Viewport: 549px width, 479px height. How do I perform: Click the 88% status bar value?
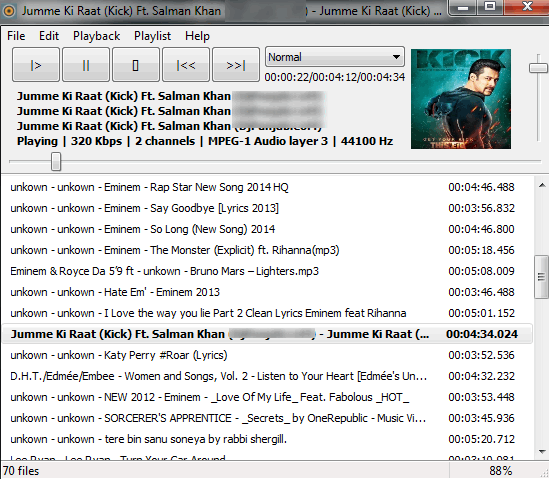pos(501,471)
